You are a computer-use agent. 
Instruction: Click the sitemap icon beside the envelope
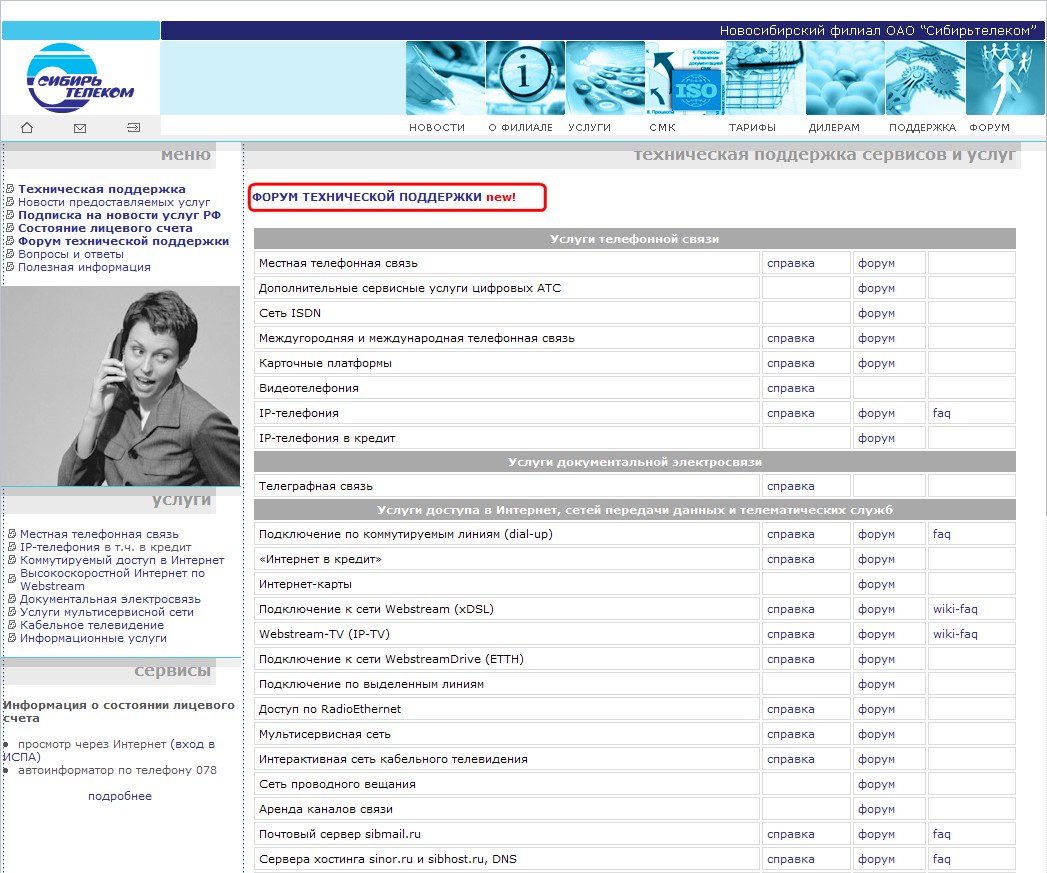(134, 127)
